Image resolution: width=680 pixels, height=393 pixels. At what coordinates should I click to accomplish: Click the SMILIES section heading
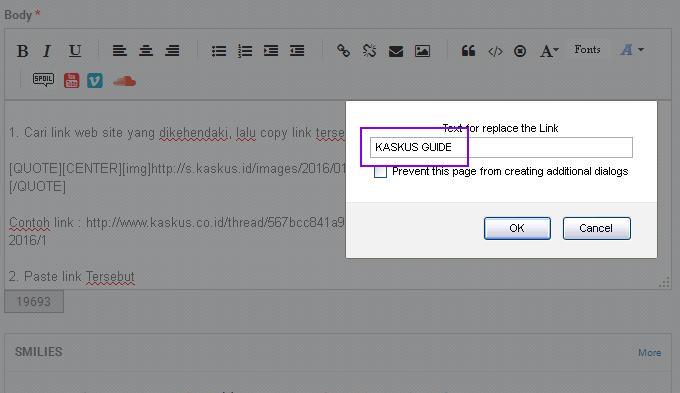(39, 352)
